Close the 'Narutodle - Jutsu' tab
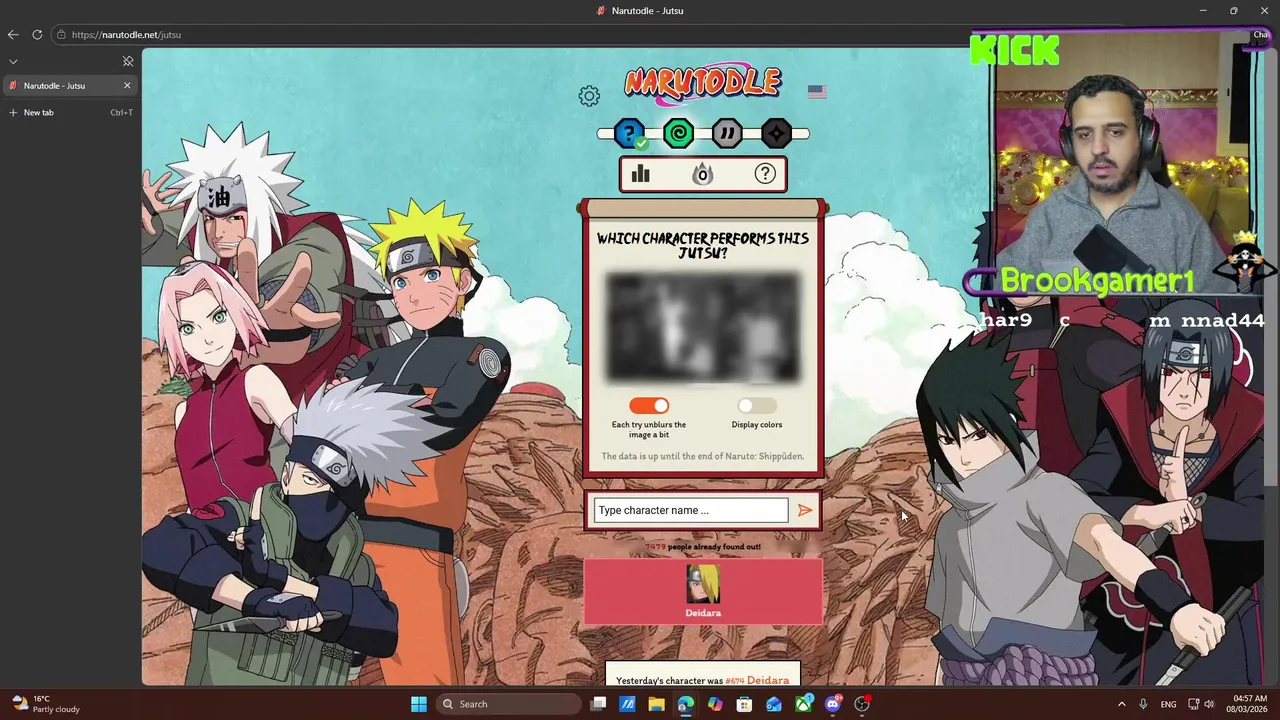 pos(127,86)
